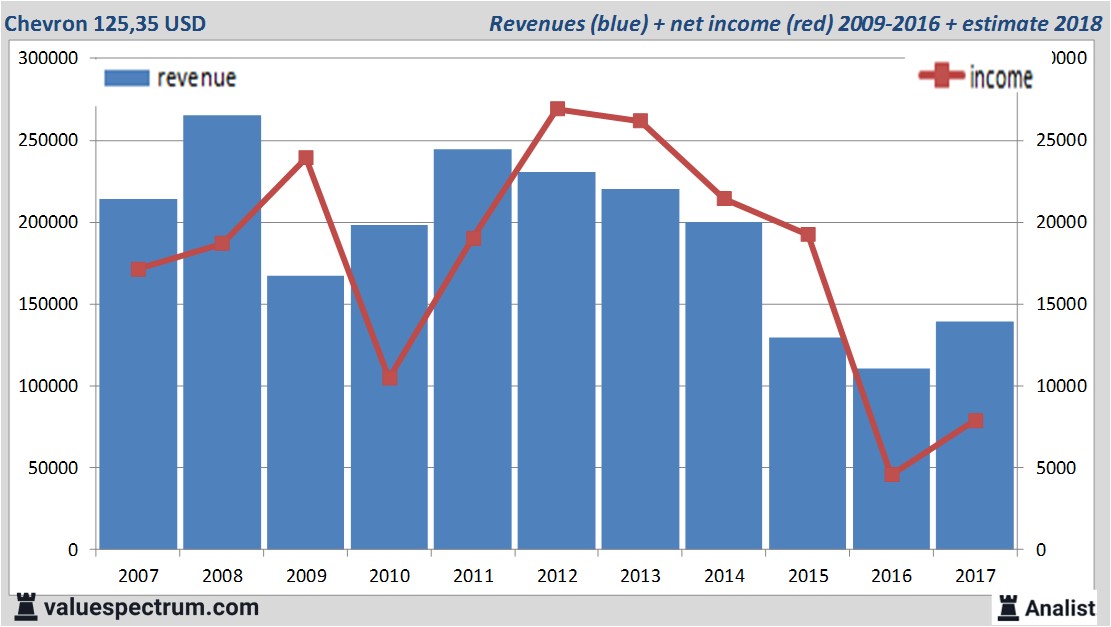This screenshot has width=1111, height=627.
Task: Click the 200000 left axis label
Action: (x=48, y=222)
